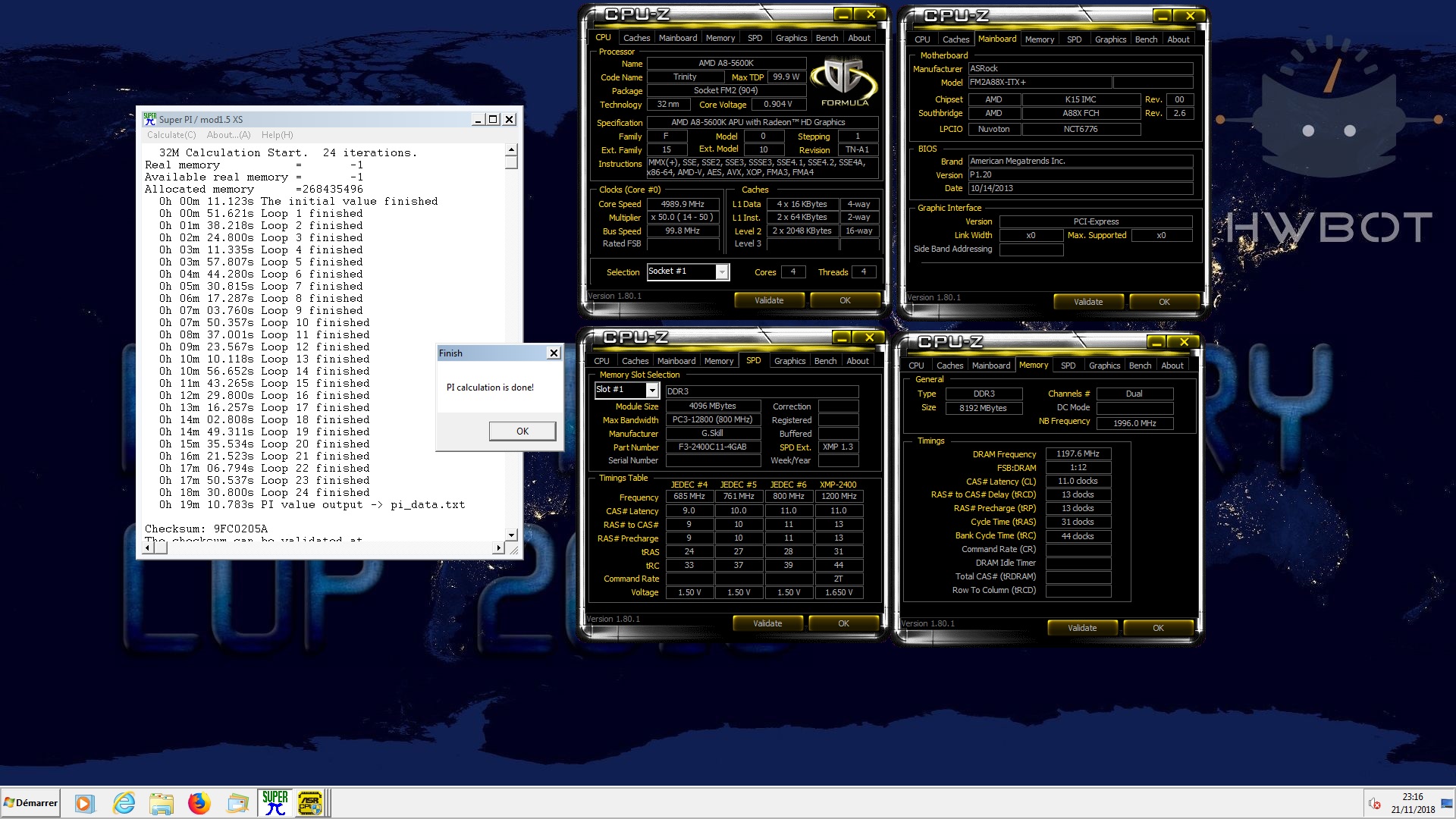
Task: Launch Firefox from taskbar
Action: pos(199,803)
